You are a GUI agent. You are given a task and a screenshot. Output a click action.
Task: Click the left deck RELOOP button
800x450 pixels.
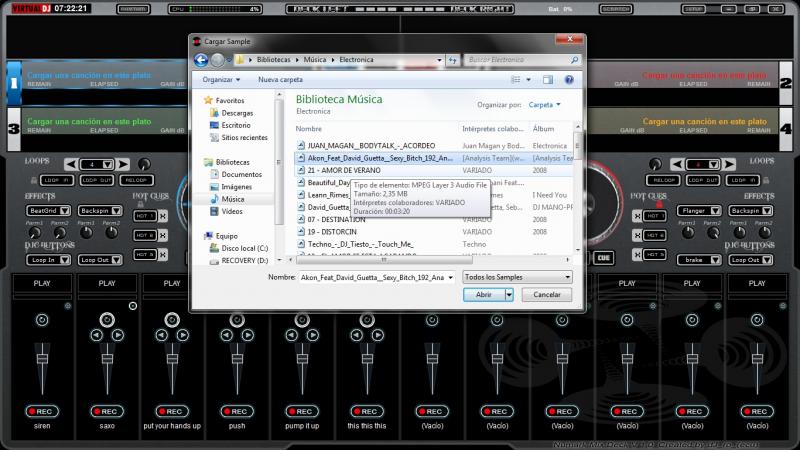[136, 180]
